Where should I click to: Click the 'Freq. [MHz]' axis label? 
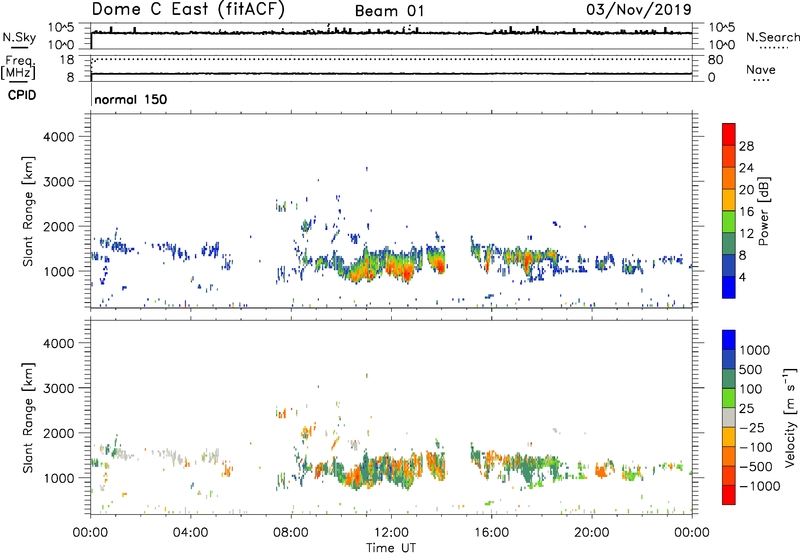point(18,68)
